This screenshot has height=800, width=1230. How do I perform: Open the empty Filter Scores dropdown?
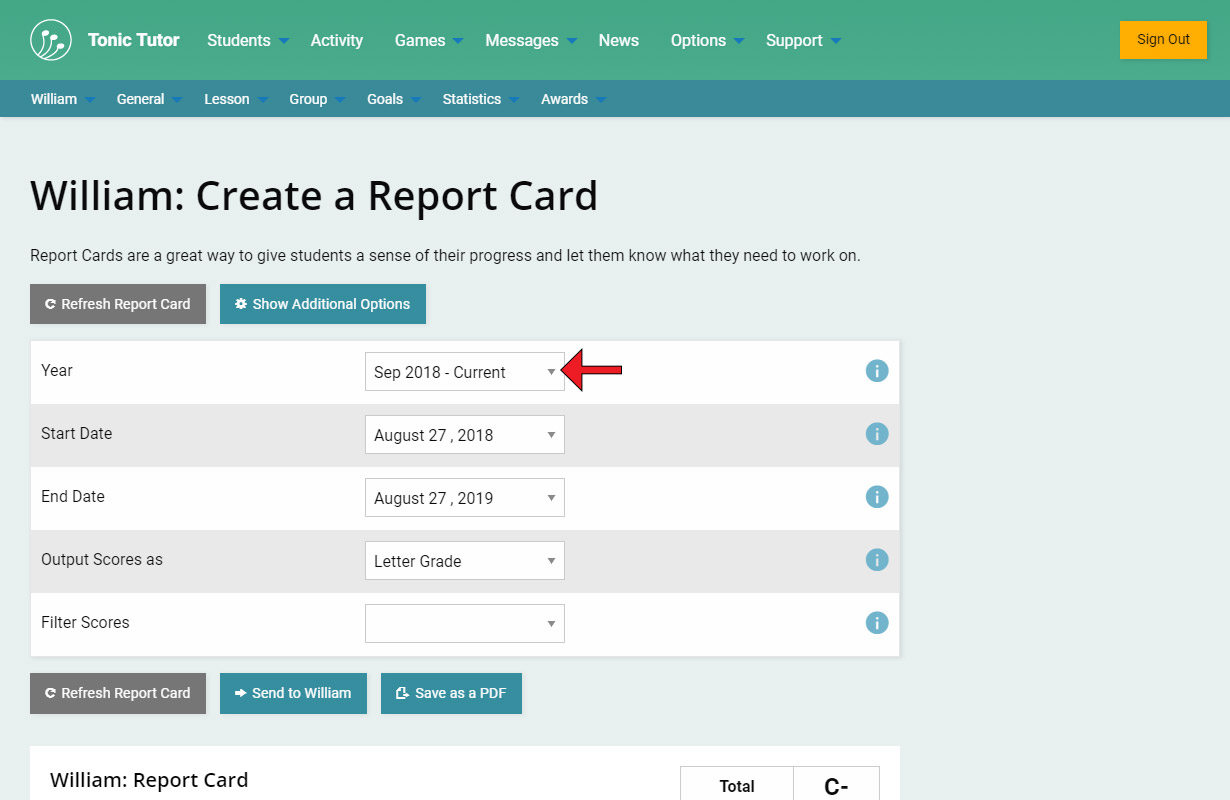pos(464,624)
